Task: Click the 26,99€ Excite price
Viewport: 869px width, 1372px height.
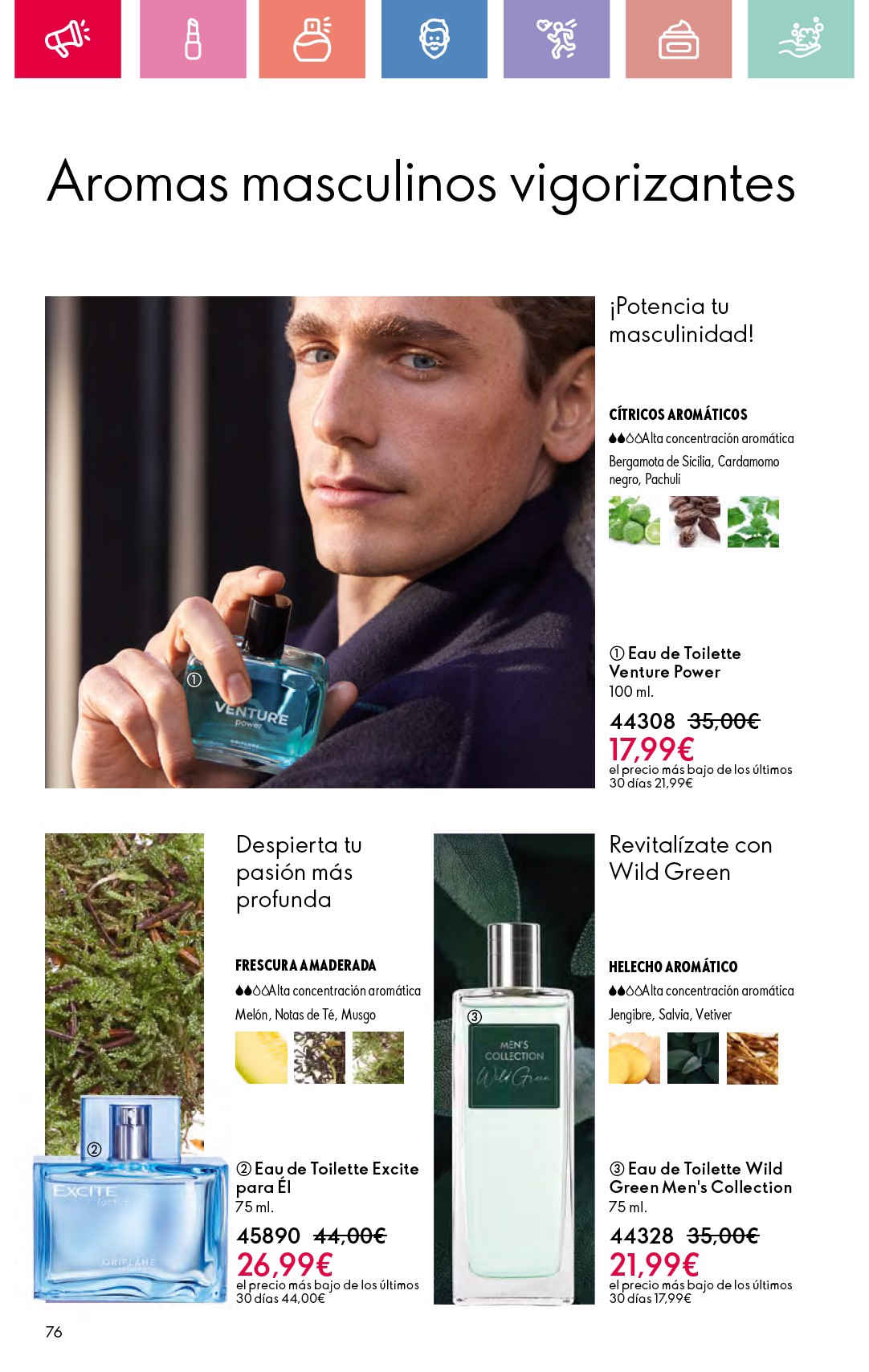Action: pos(284,1265)
